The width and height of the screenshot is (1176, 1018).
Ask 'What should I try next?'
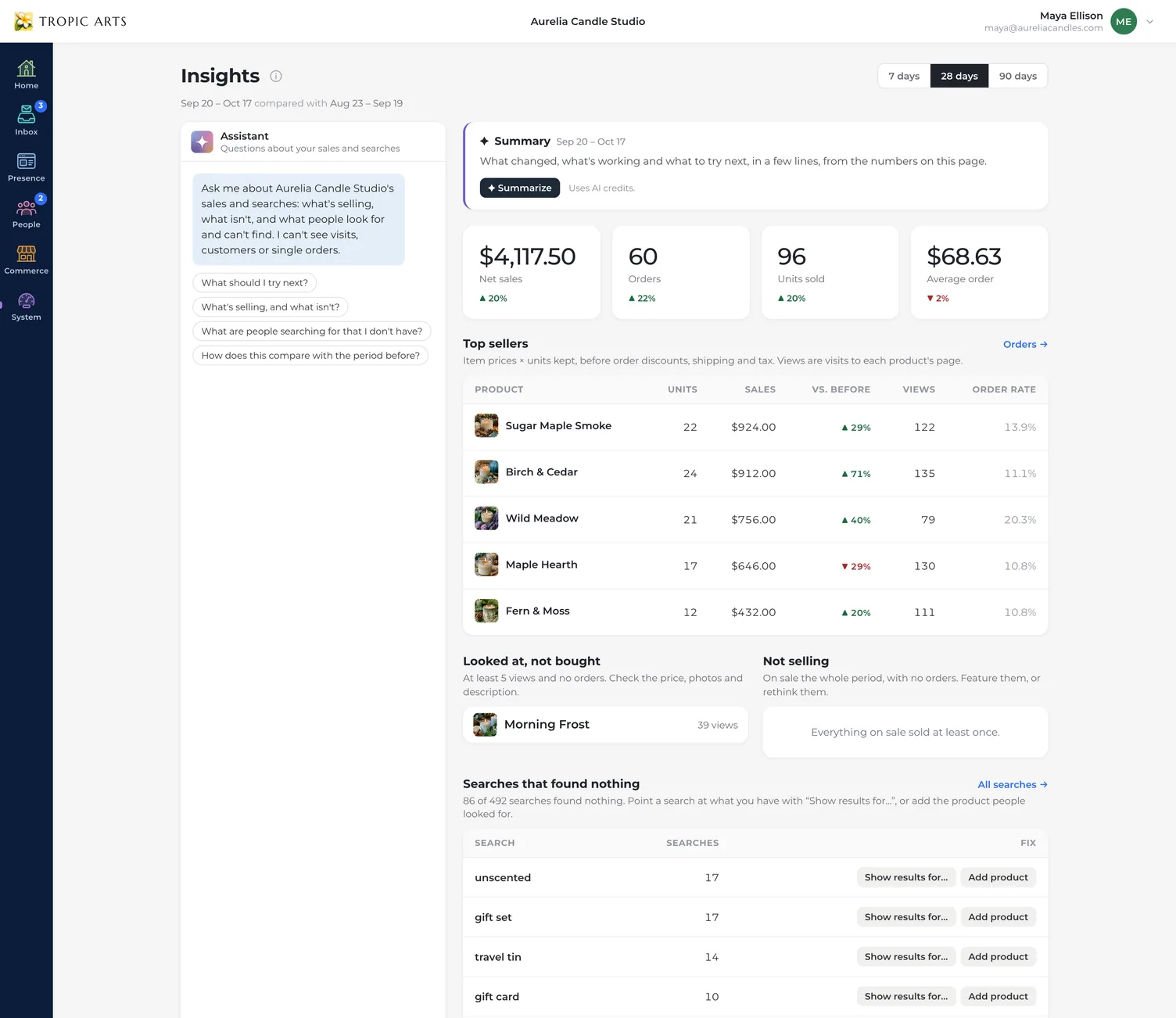[254, 283]
